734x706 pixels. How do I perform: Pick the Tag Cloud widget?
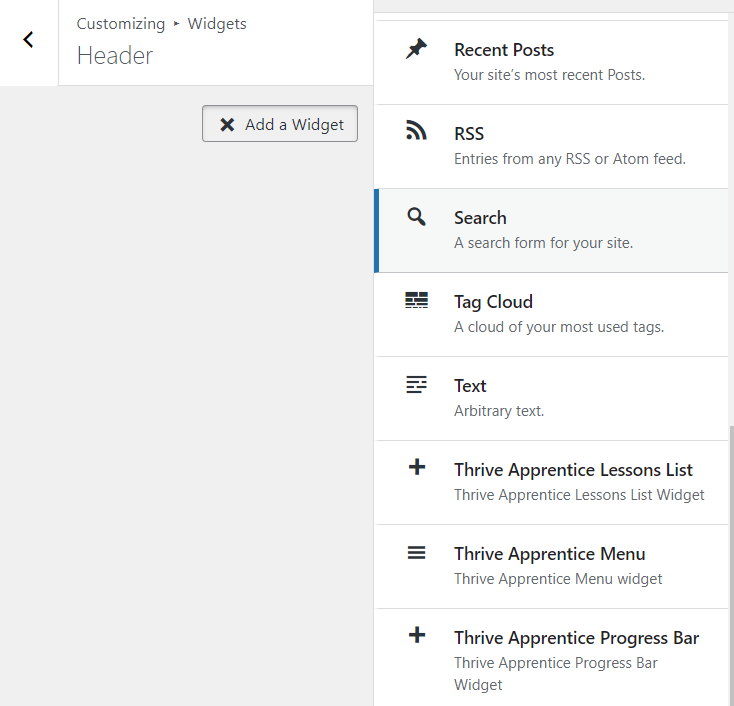coord(493,302)
